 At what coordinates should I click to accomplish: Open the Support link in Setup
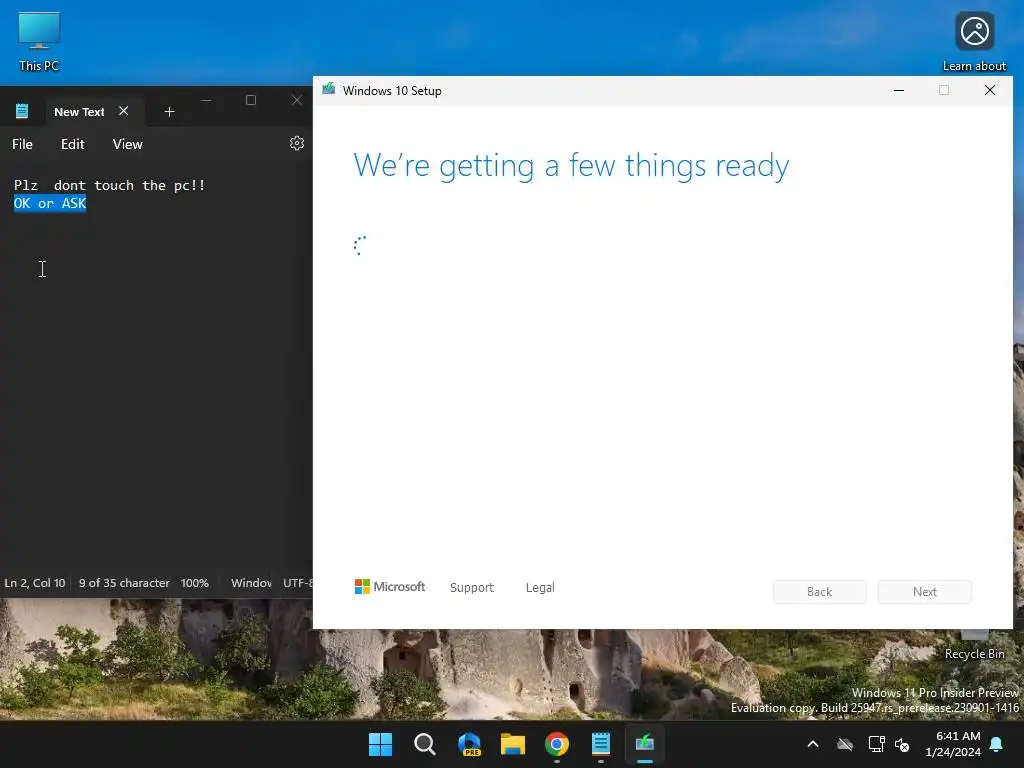click(x=472, y=587)
